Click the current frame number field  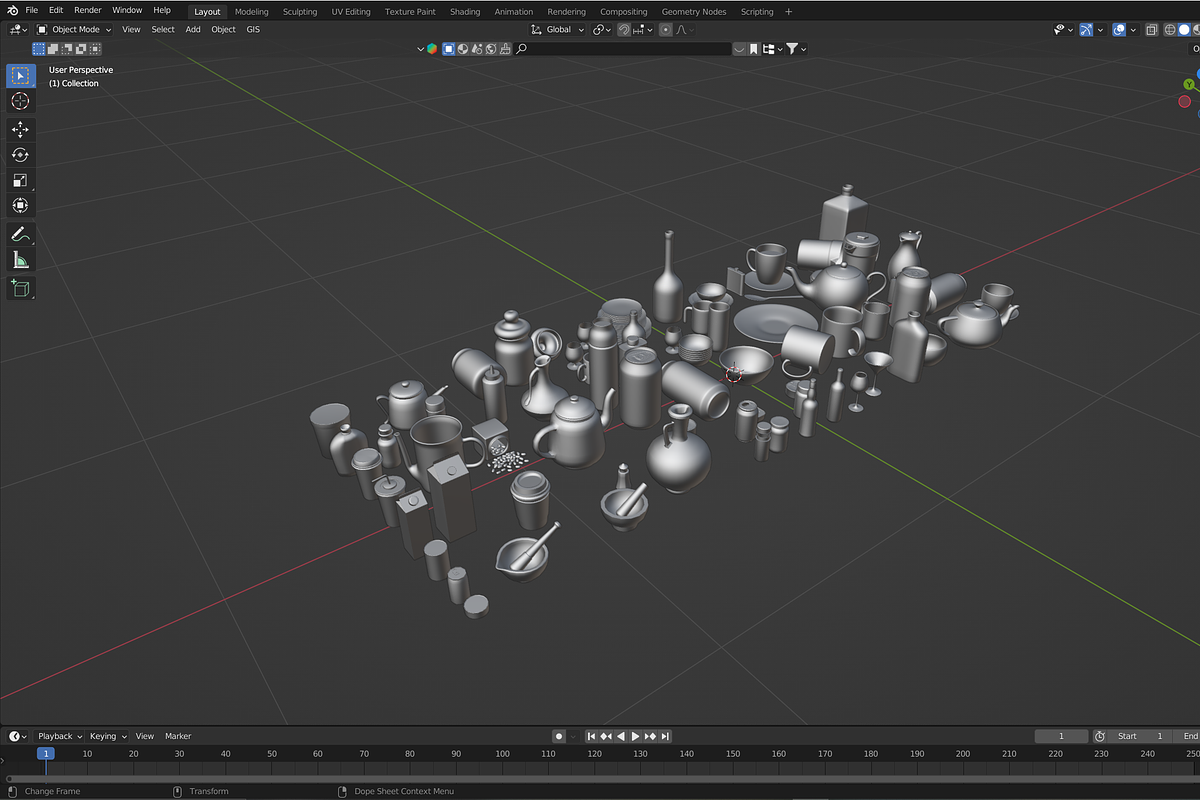1061,736
